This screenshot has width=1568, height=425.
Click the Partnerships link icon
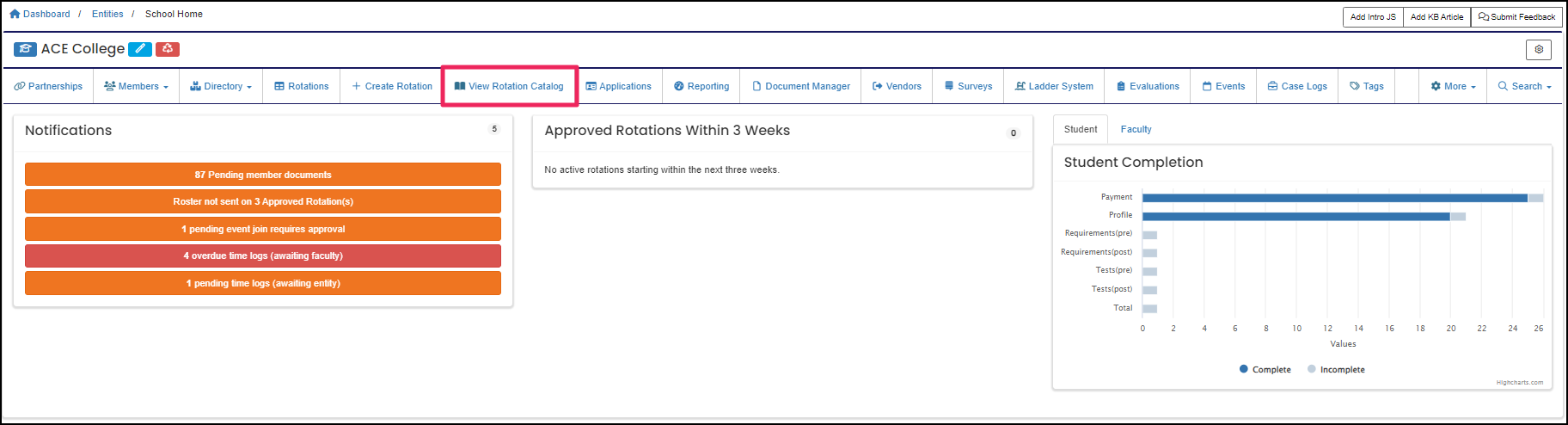(20, 86)
